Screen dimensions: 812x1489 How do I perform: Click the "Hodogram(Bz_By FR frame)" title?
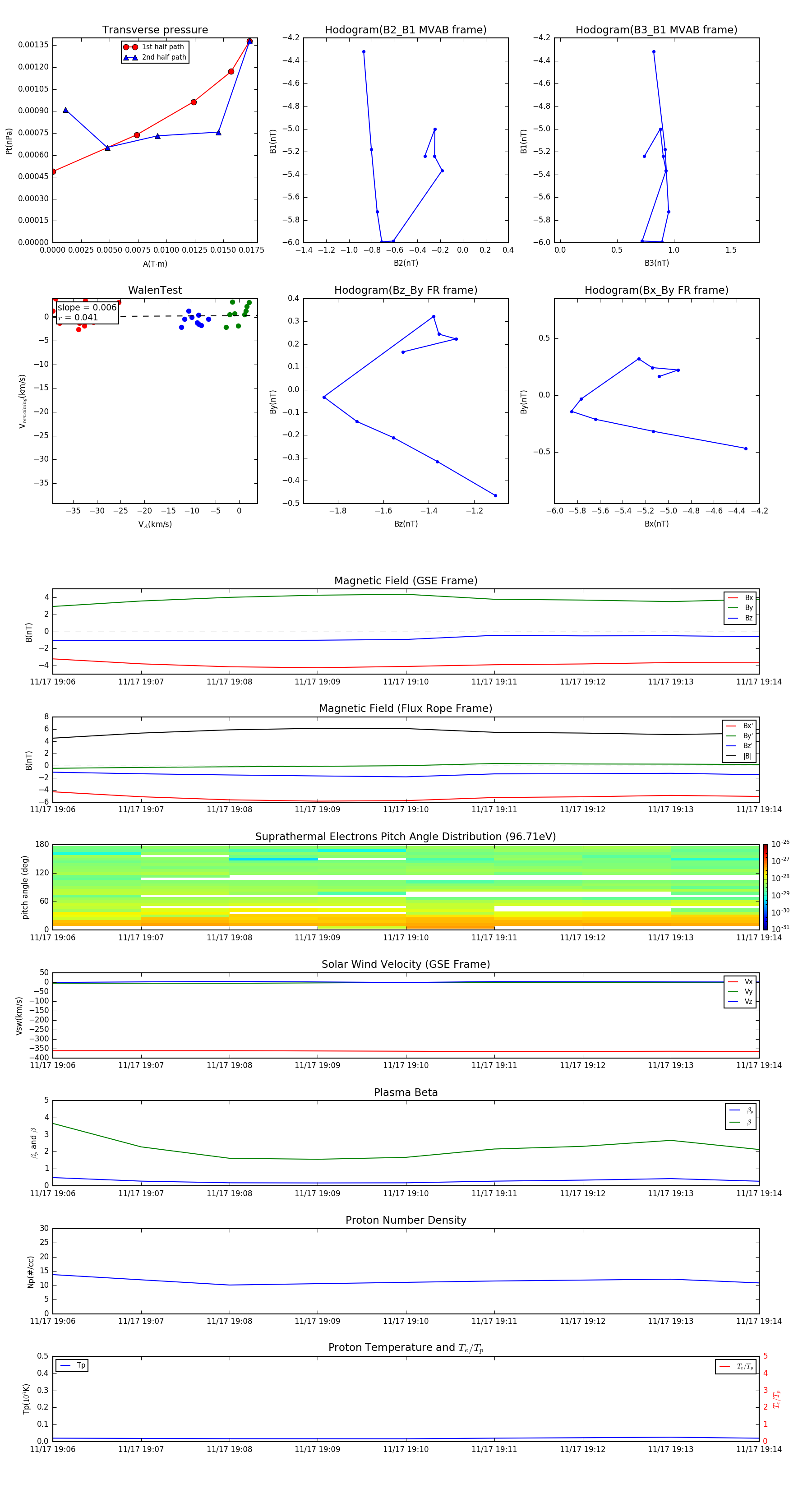pyautogui.click(x=406, y=290)
